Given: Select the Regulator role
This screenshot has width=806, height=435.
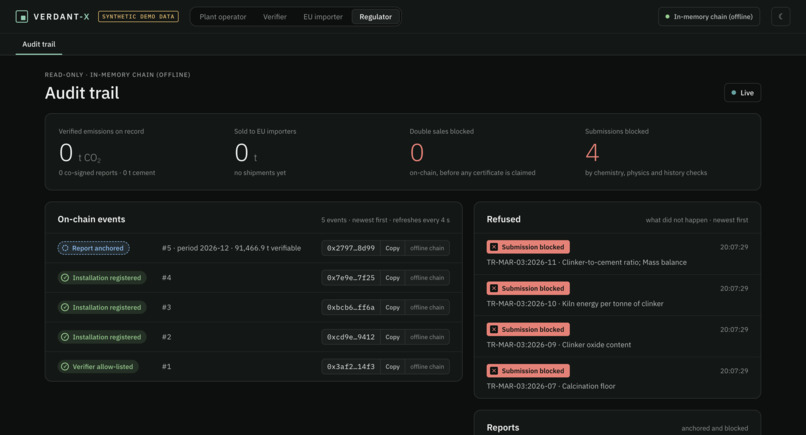Looking at the screenshot, I should click(x=375, y=16).
